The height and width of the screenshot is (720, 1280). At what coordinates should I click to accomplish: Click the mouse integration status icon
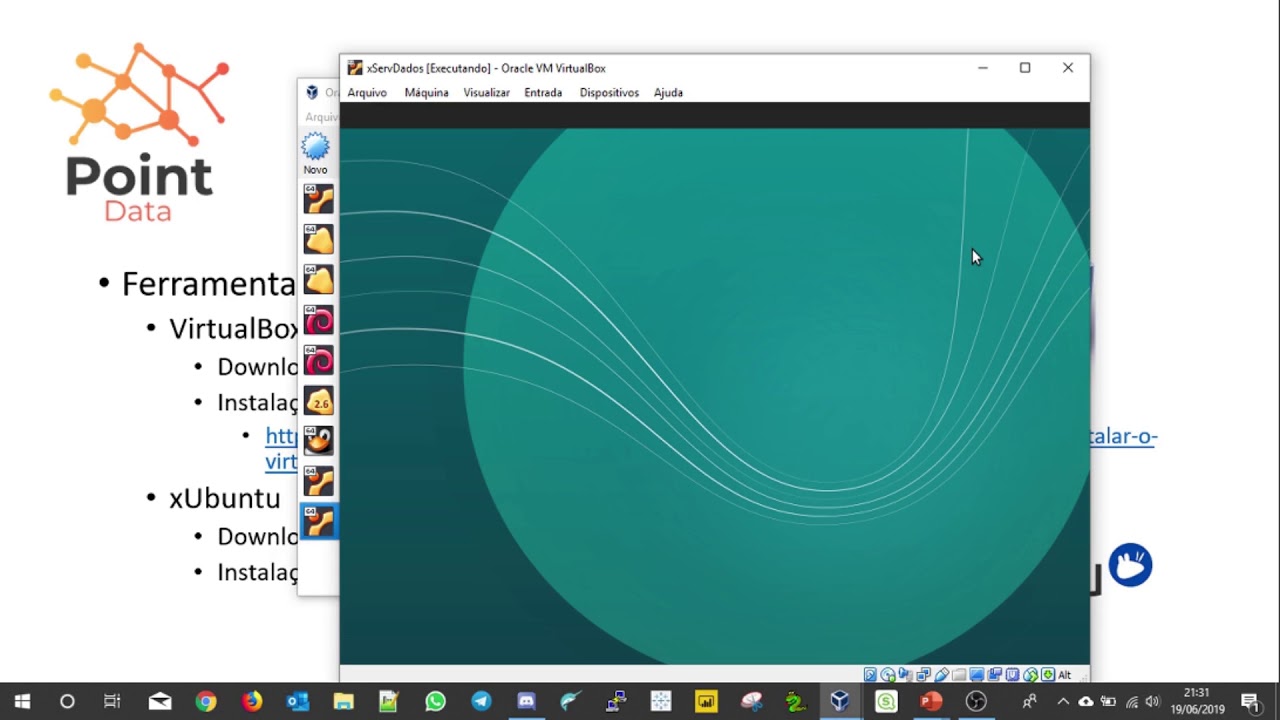click(1031, 675)
